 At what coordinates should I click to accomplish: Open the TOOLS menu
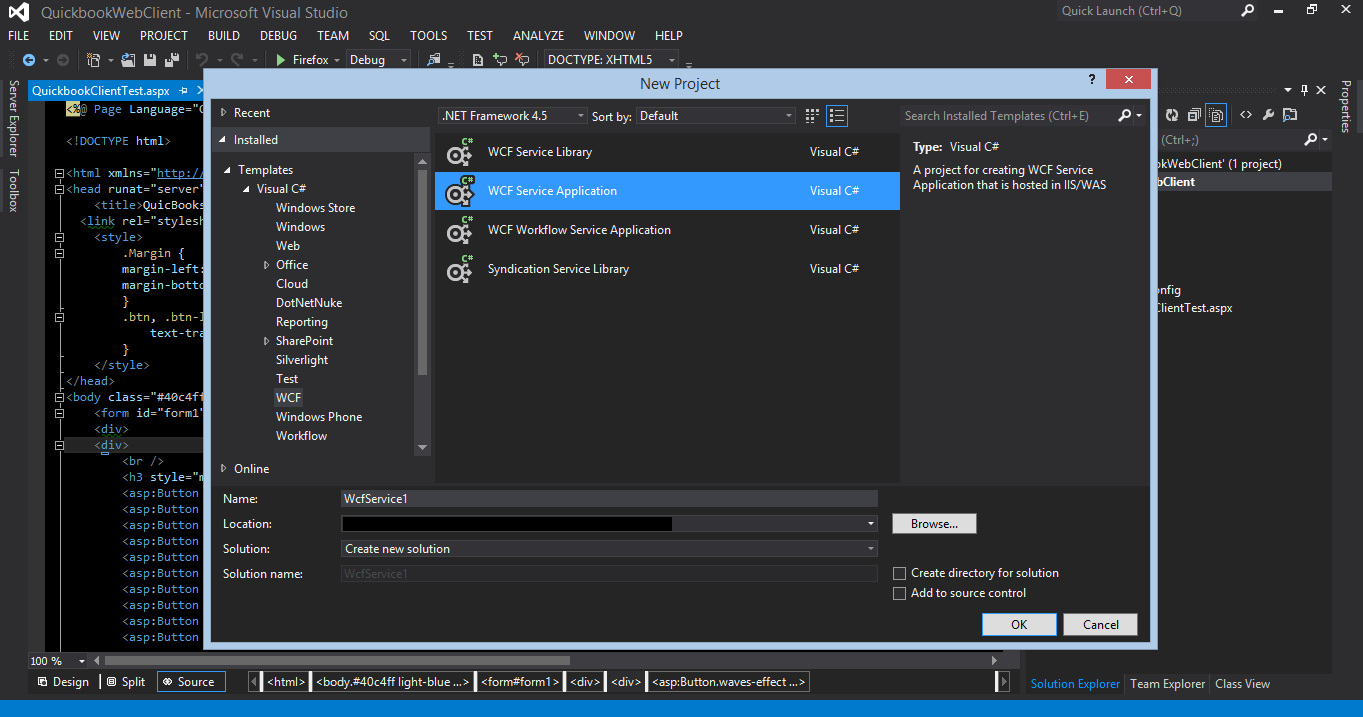click(x=429, y=35)
